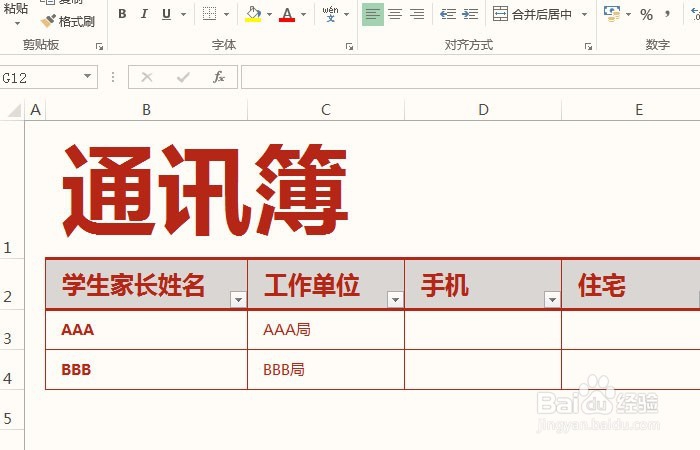Image resolution: width=700 pixels, height=450 pixels.
Task: Select cell containing AAA局
Action: (326, 329)
